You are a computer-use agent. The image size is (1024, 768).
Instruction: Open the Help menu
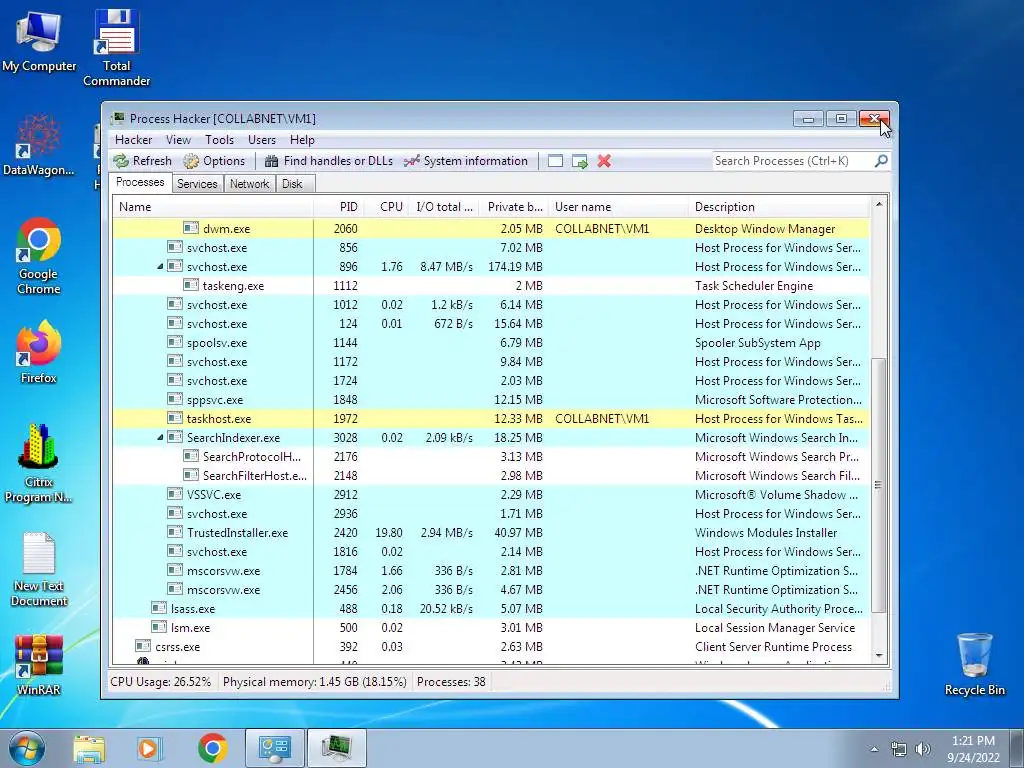click(x=302, y=140)
